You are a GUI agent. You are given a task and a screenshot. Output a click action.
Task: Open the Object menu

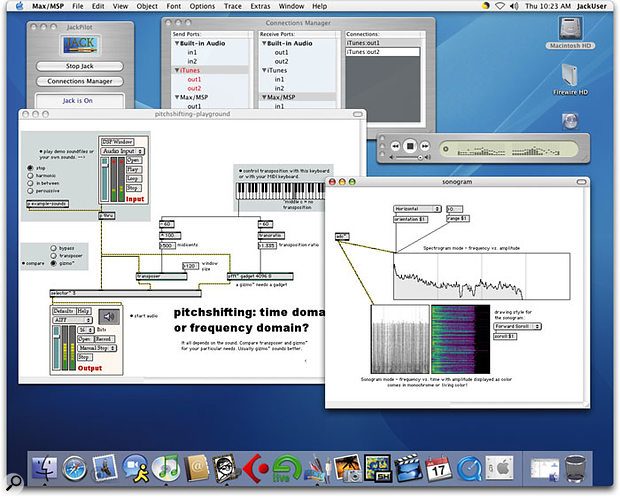pos(147,6)
